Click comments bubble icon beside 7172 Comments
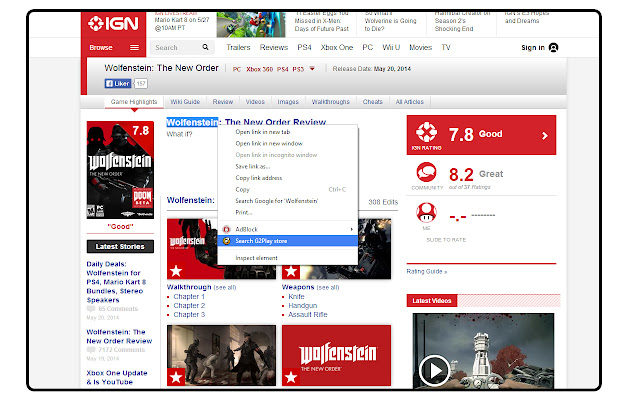 tap(91, 350)
